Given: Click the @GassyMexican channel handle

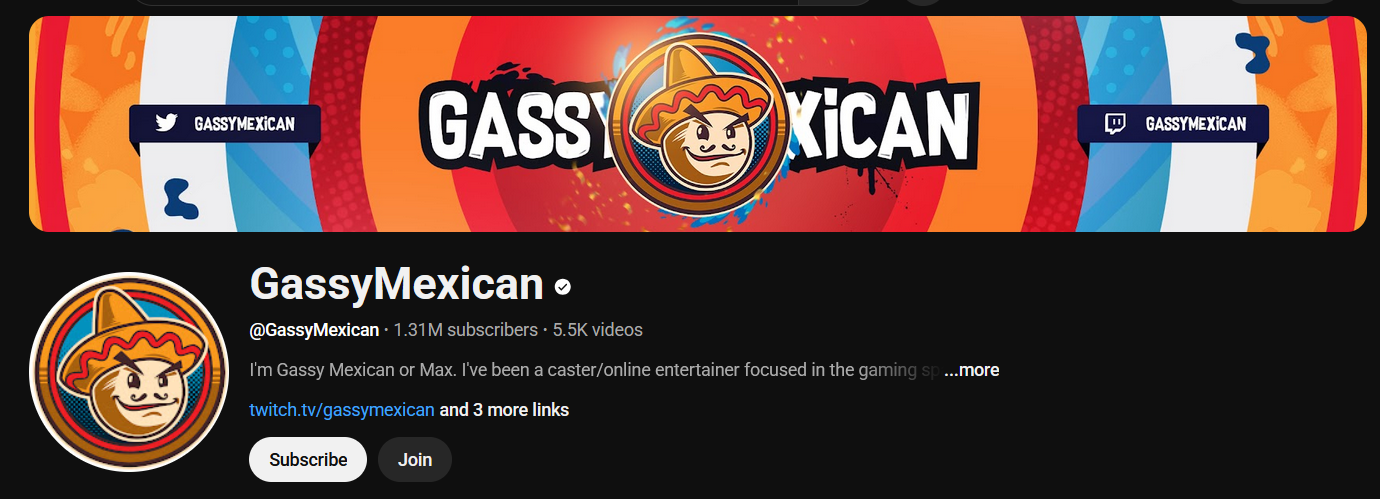Looking at the screenshot, I should click(314, 330).
